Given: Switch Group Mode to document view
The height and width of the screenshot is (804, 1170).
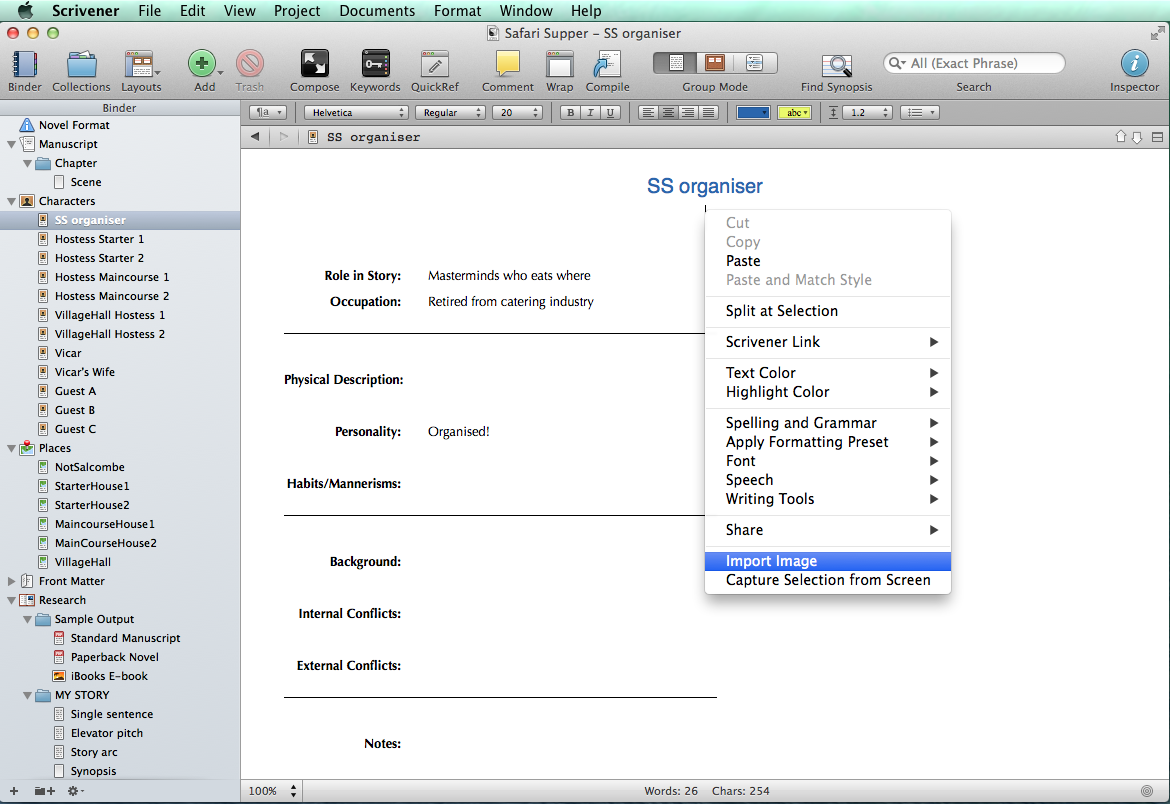Looking at the screenshot, I should click(675, 63).
